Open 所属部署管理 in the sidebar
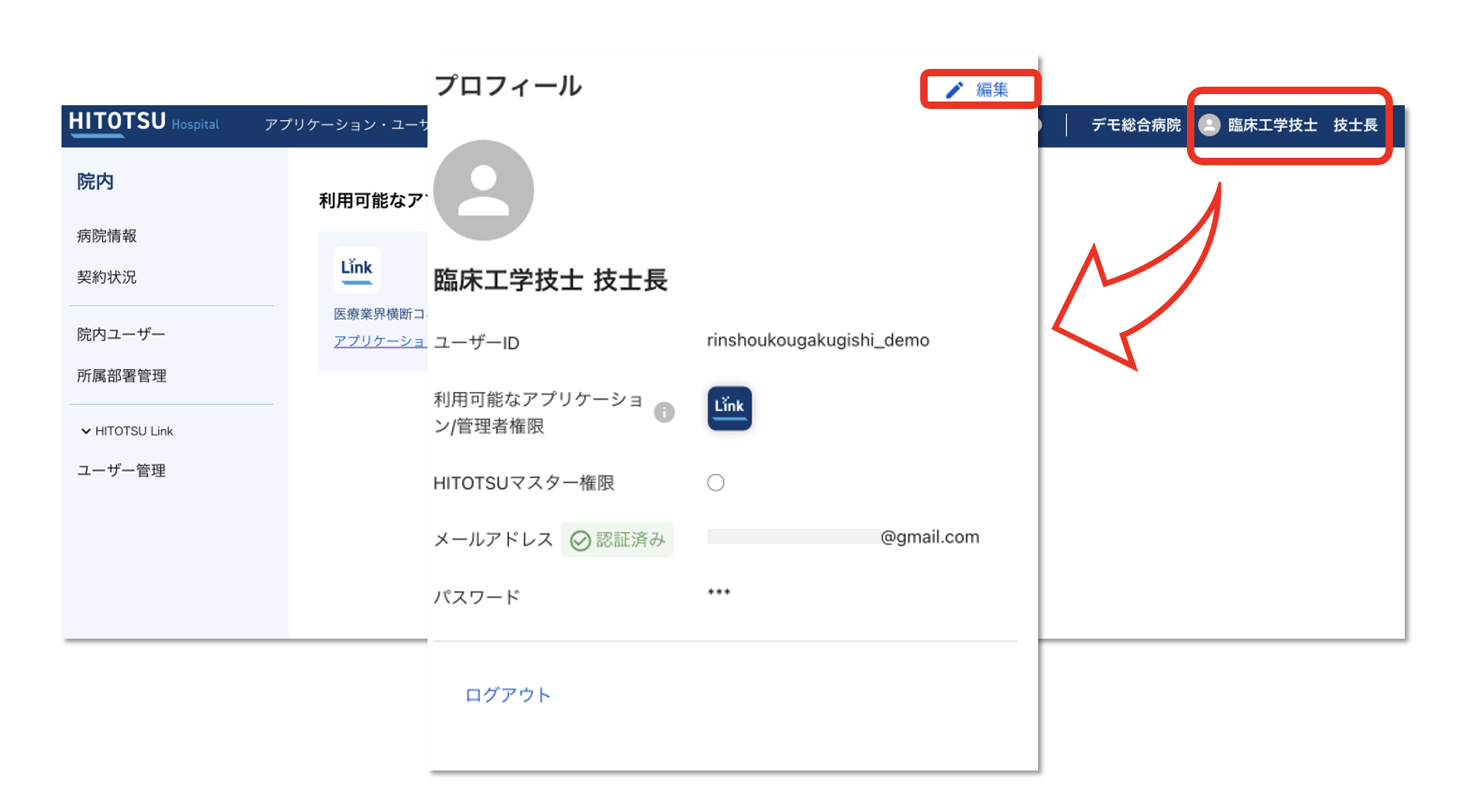Image resolution: width=1467 pixels, height=812 pixels. click(122, 376)
